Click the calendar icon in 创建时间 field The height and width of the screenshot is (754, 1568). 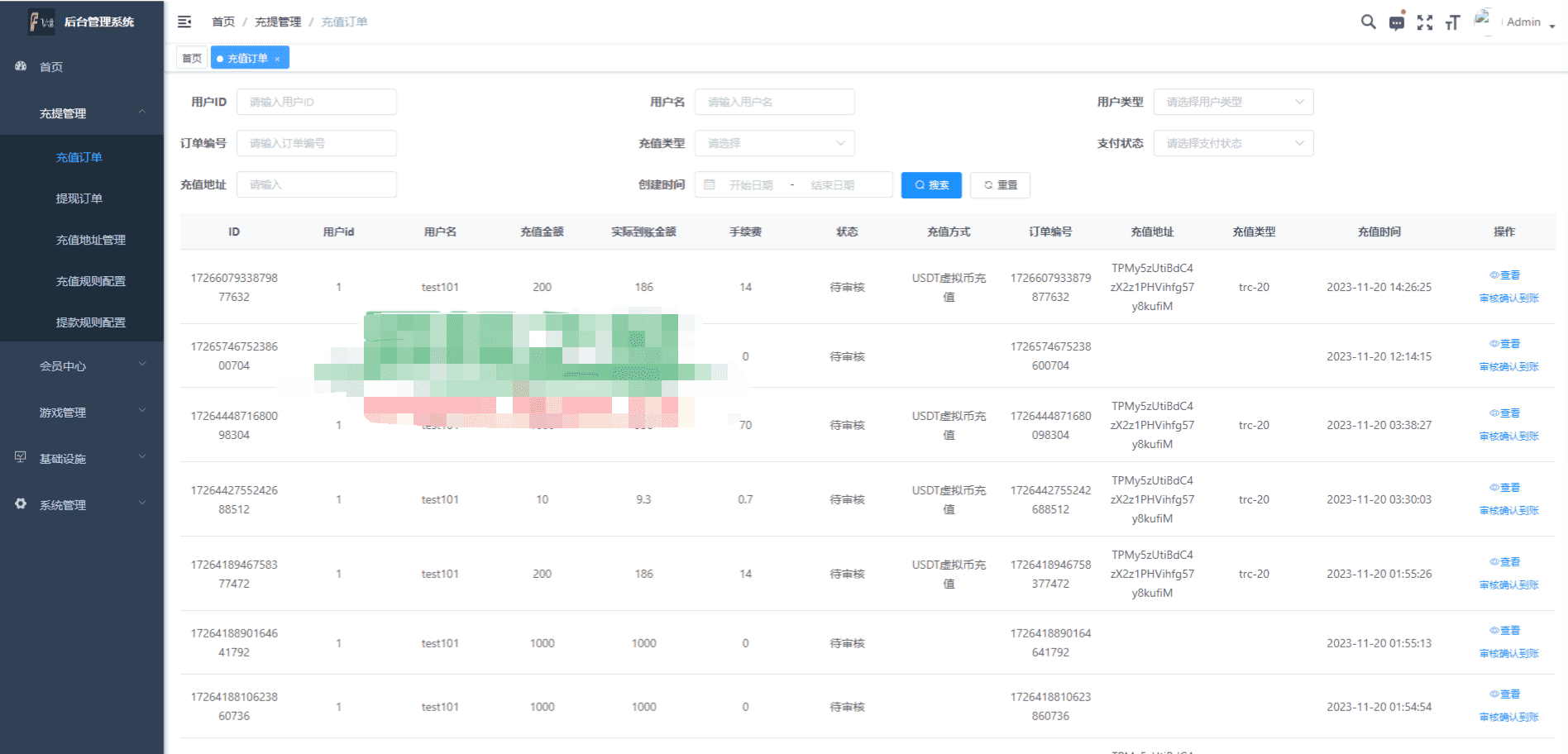[x=710, y=185]
